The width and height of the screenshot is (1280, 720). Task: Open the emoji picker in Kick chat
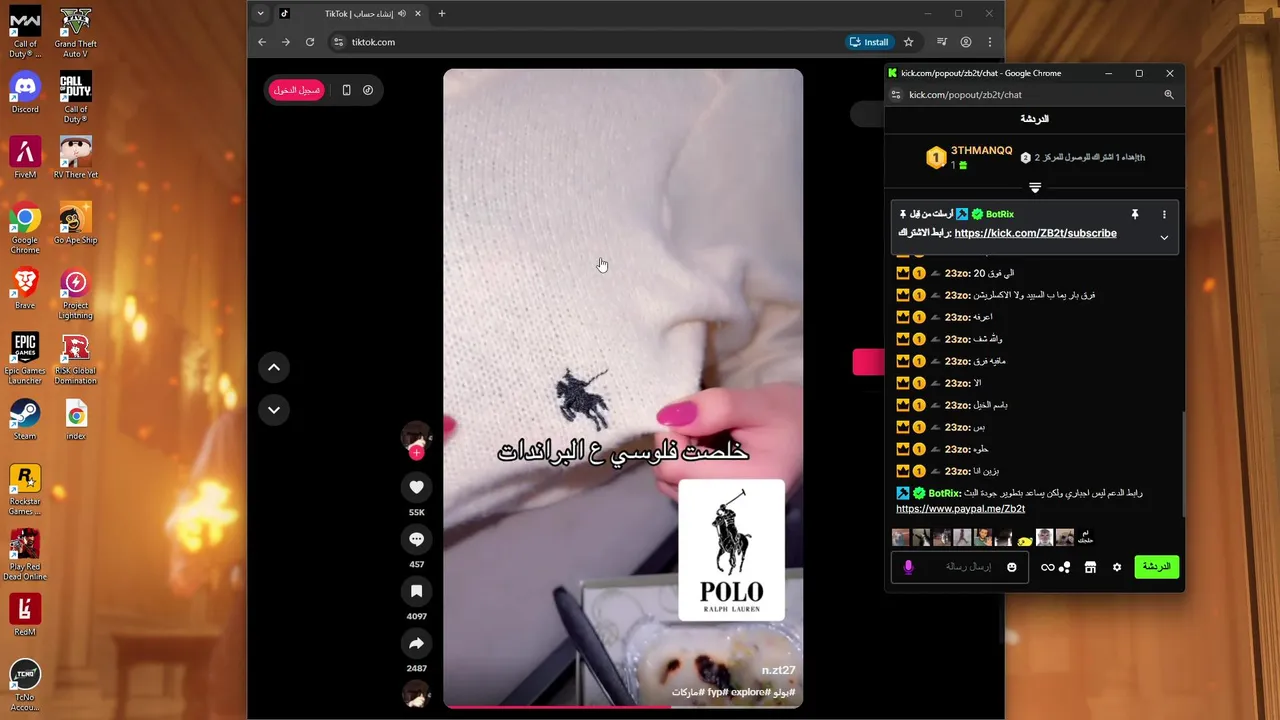(1011, 567)
